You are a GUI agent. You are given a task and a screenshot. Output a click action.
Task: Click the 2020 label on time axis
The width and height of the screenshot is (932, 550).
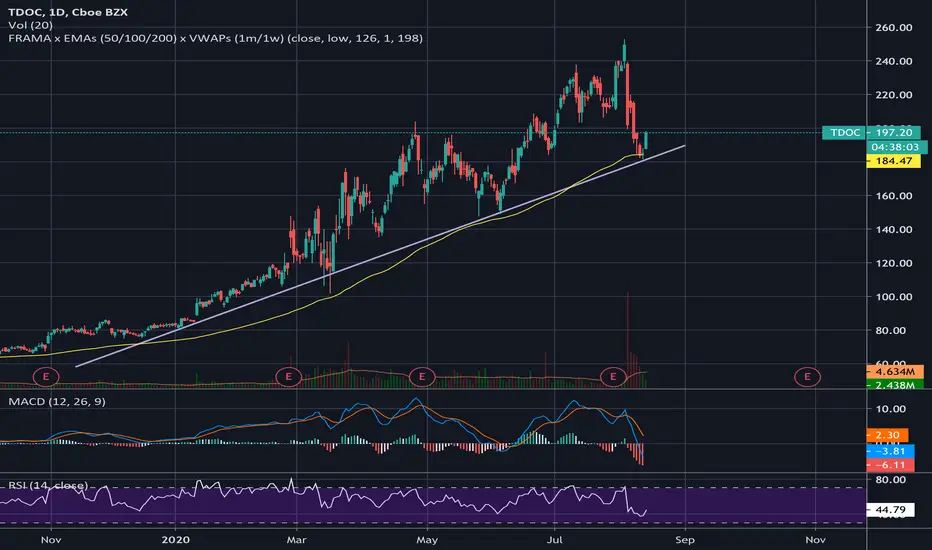(176, 540)
